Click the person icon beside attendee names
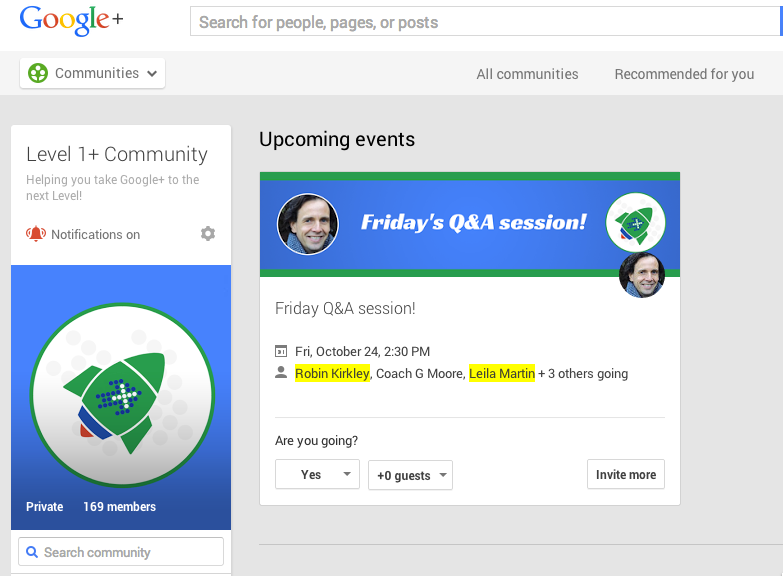The height and width of the screenshot is (576, 783). (x=281, y=373)
